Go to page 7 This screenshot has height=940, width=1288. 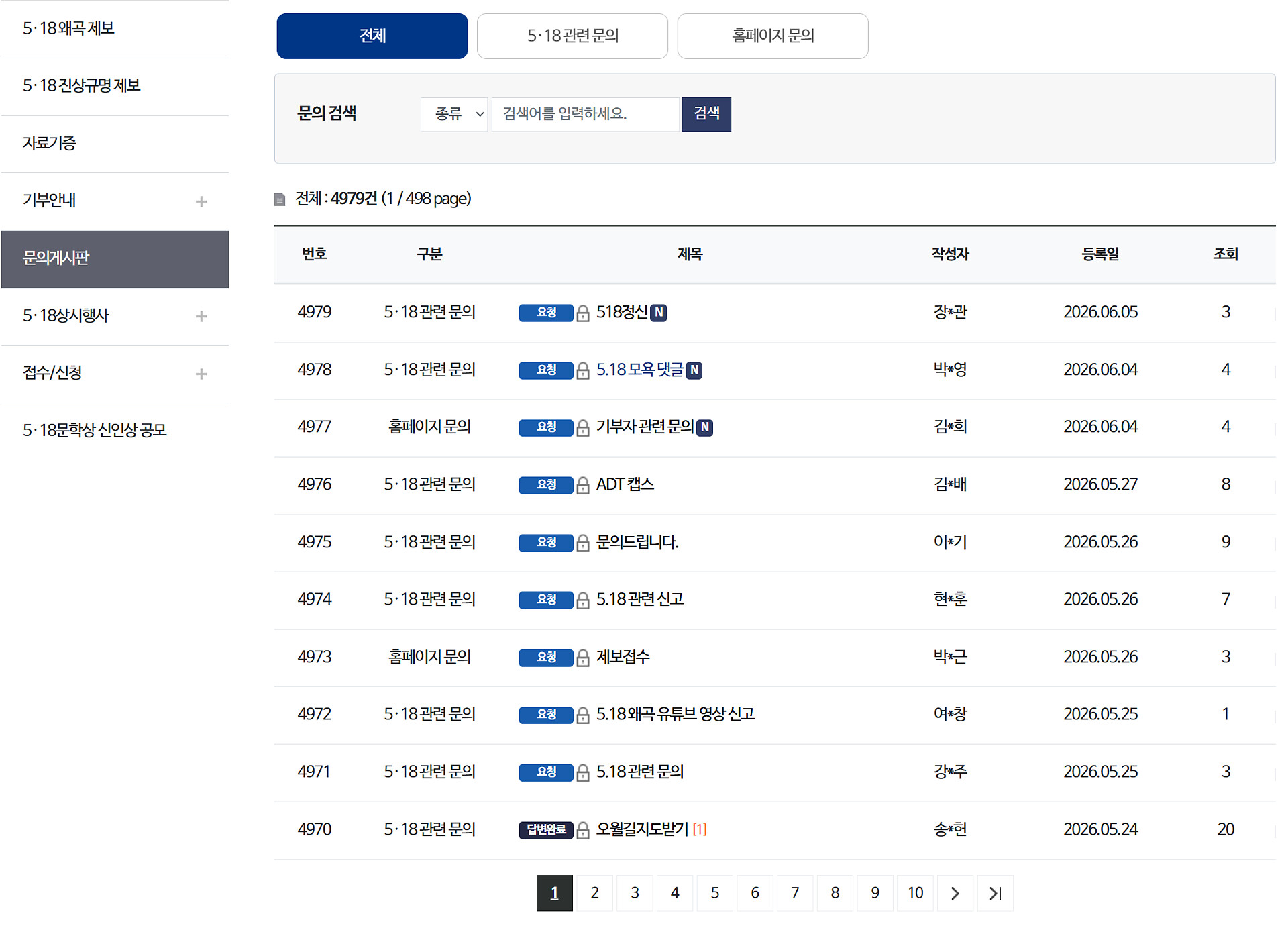click(795, 893)
